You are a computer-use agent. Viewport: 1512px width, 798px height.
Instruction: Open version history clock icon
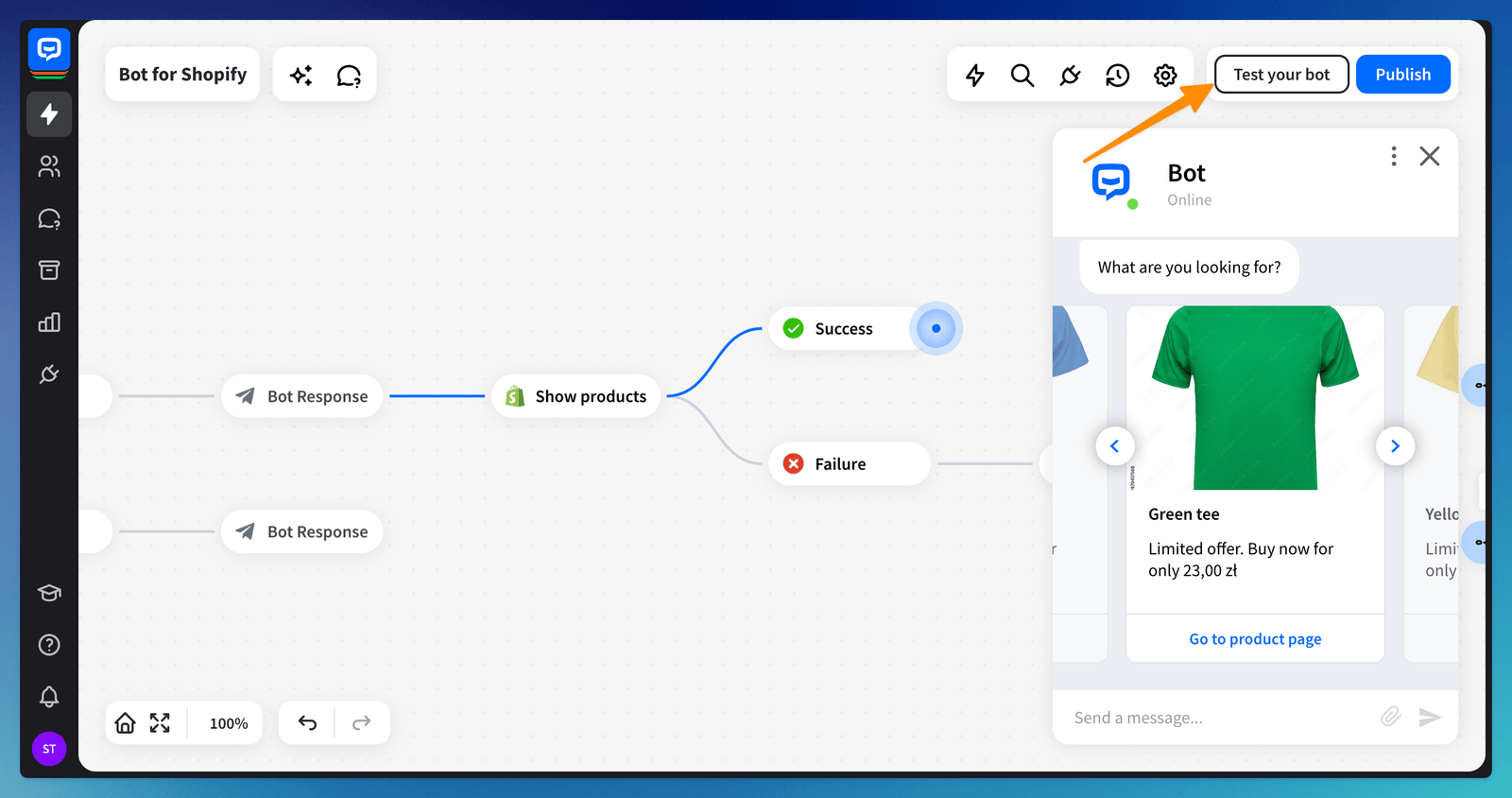coord(1117,76)
